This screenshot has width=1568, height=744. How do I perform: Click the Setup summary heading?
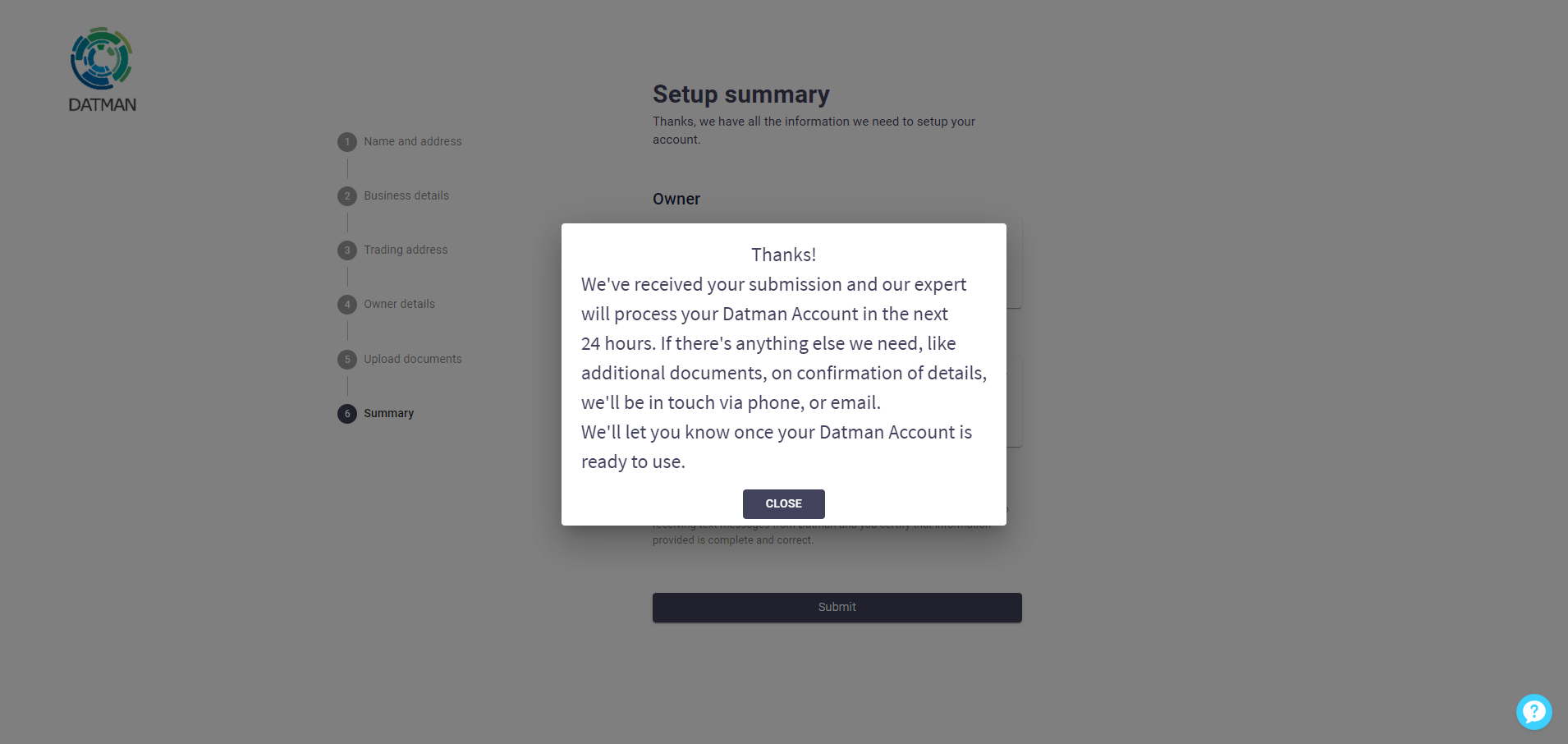point(741,94)
